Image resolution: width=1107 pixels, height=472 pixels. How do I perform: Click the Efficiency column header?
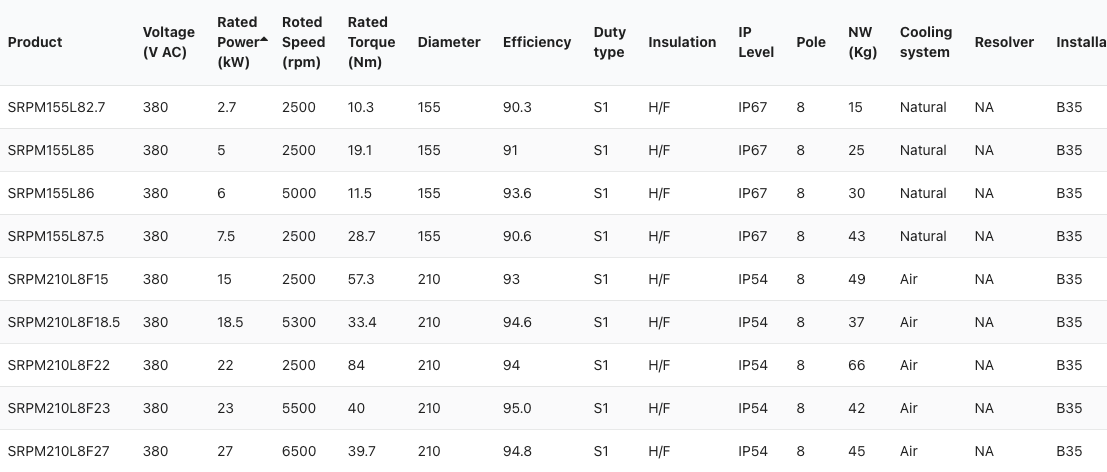pos(537,42)
